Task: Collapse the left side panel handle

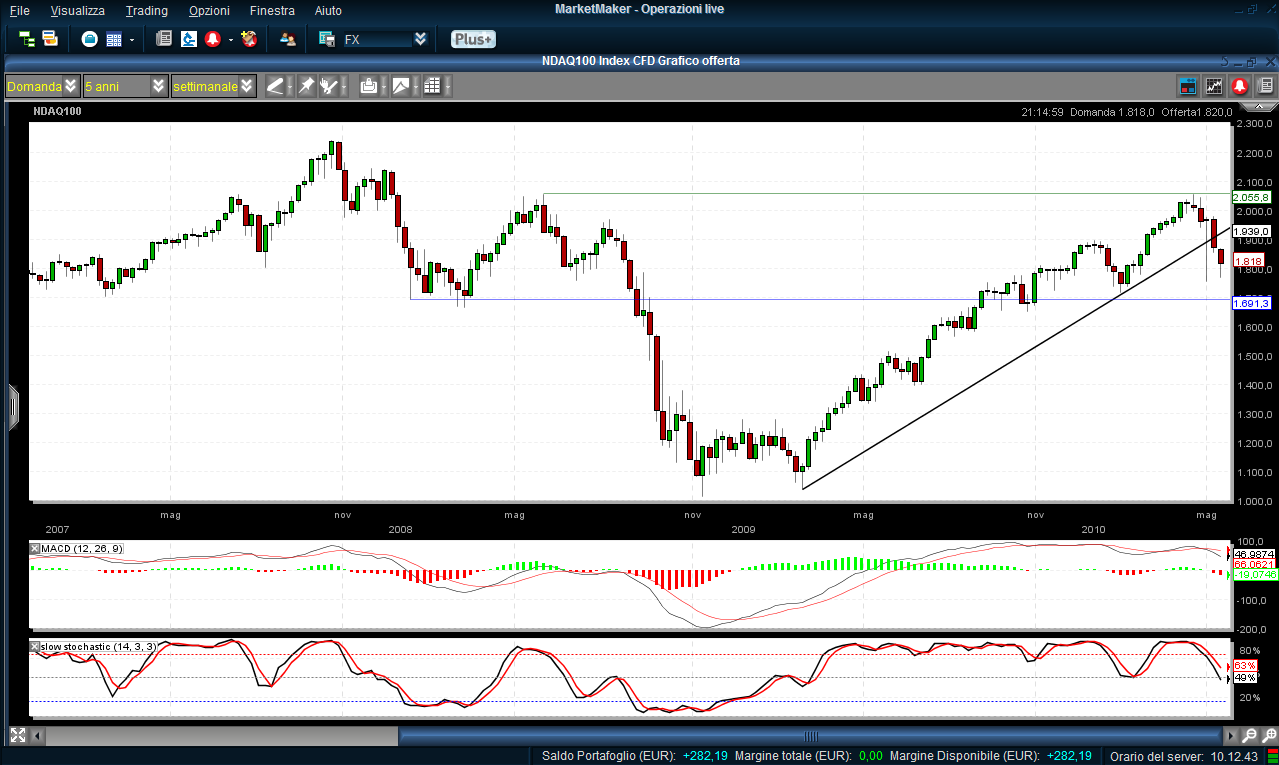Action: (13, 407)
